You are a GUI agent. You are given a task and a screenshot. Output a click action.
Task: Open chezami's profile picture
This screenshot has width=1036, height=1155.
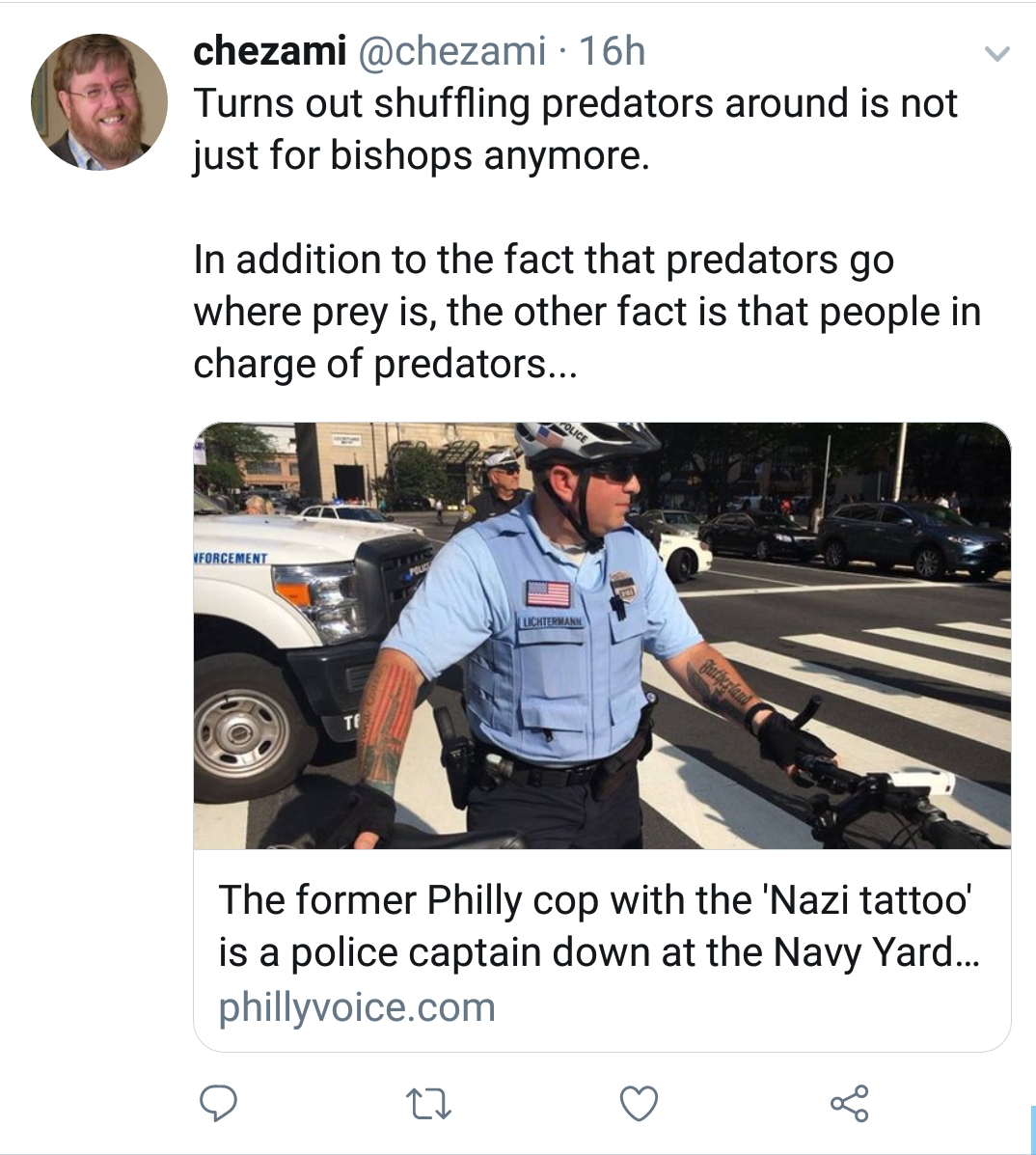tap(99, 102)
